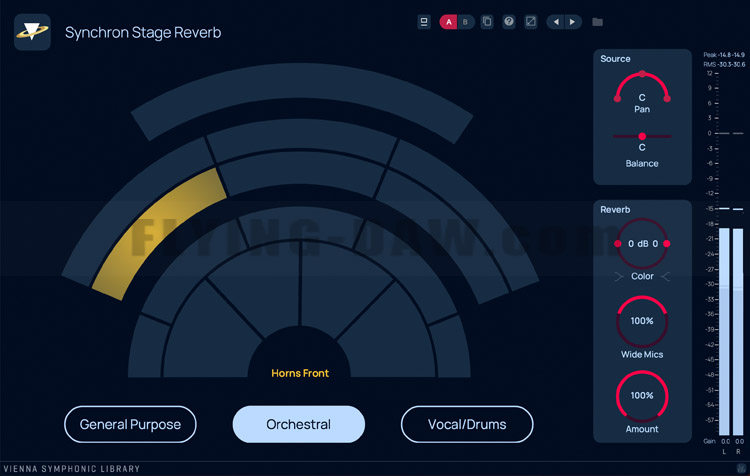Switch to the A comparison slot
This screenshot has height=476, width=750.
tap(449, 21)
